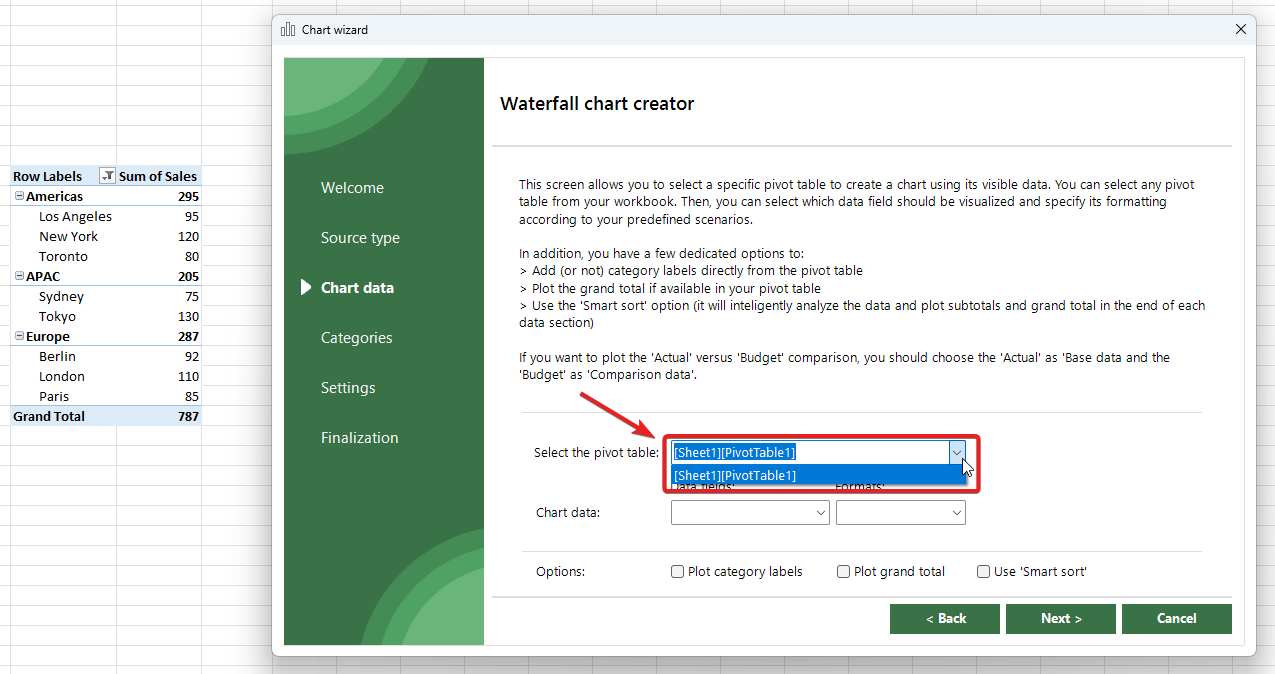Image resolution: width=1275 pixels, height=674 pixels.
Task: Enable Plot category labels checkbox
Action: [678, 572]
